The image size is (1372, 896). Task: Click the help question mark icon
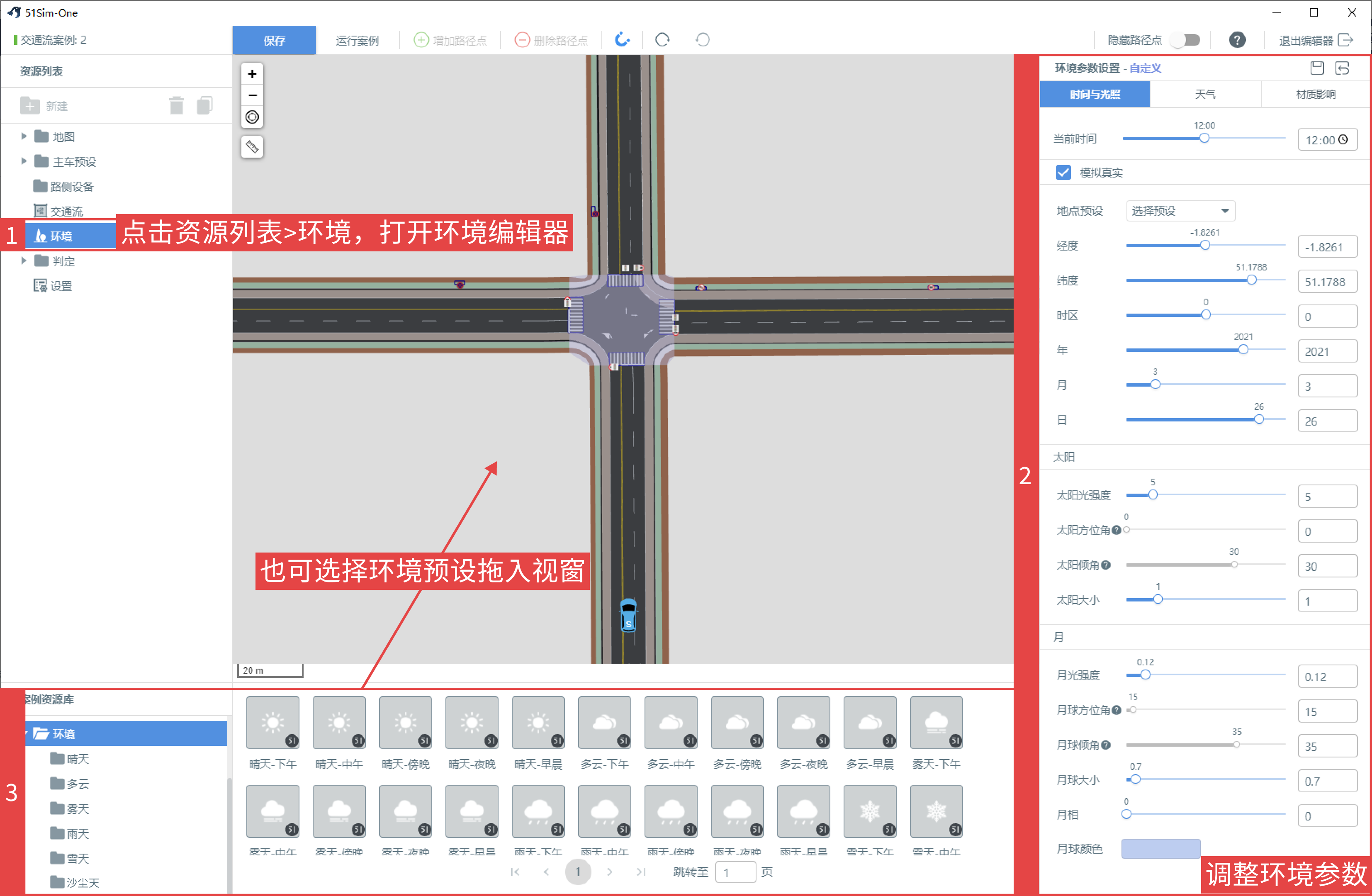(1237, 40)
